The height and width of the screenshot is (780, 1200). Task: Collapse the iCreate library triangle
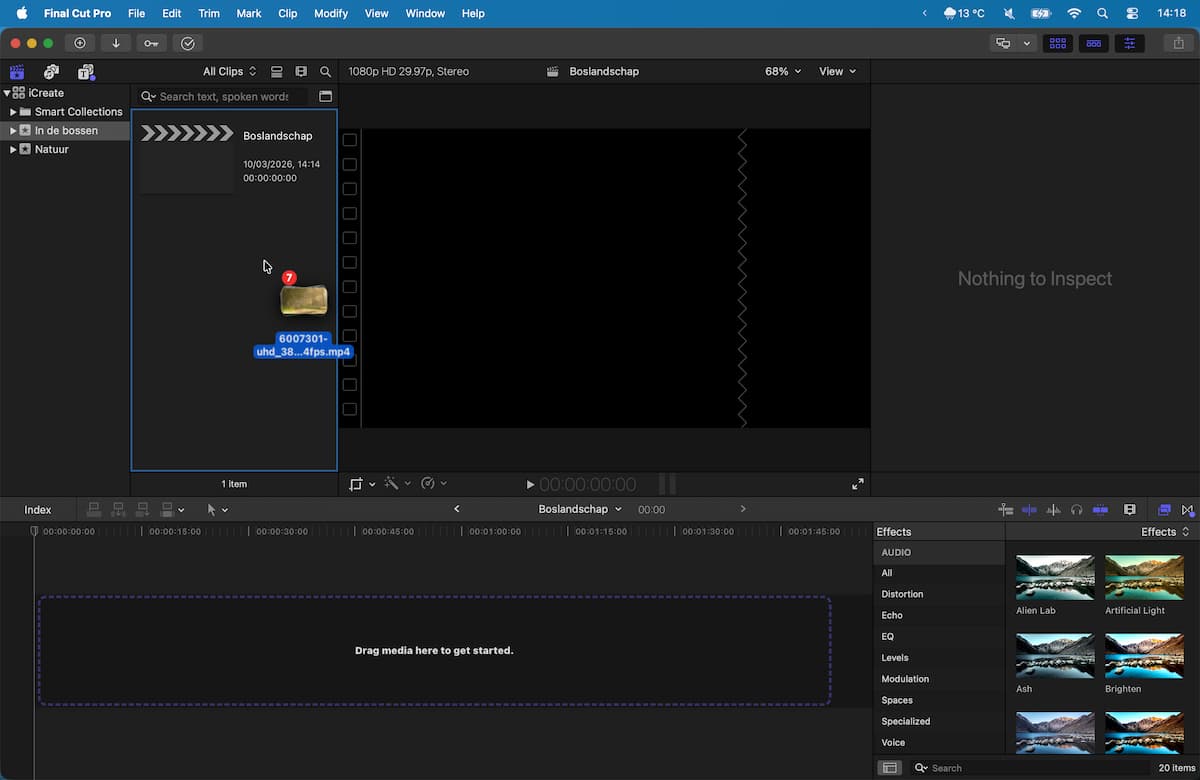(7, 93)
